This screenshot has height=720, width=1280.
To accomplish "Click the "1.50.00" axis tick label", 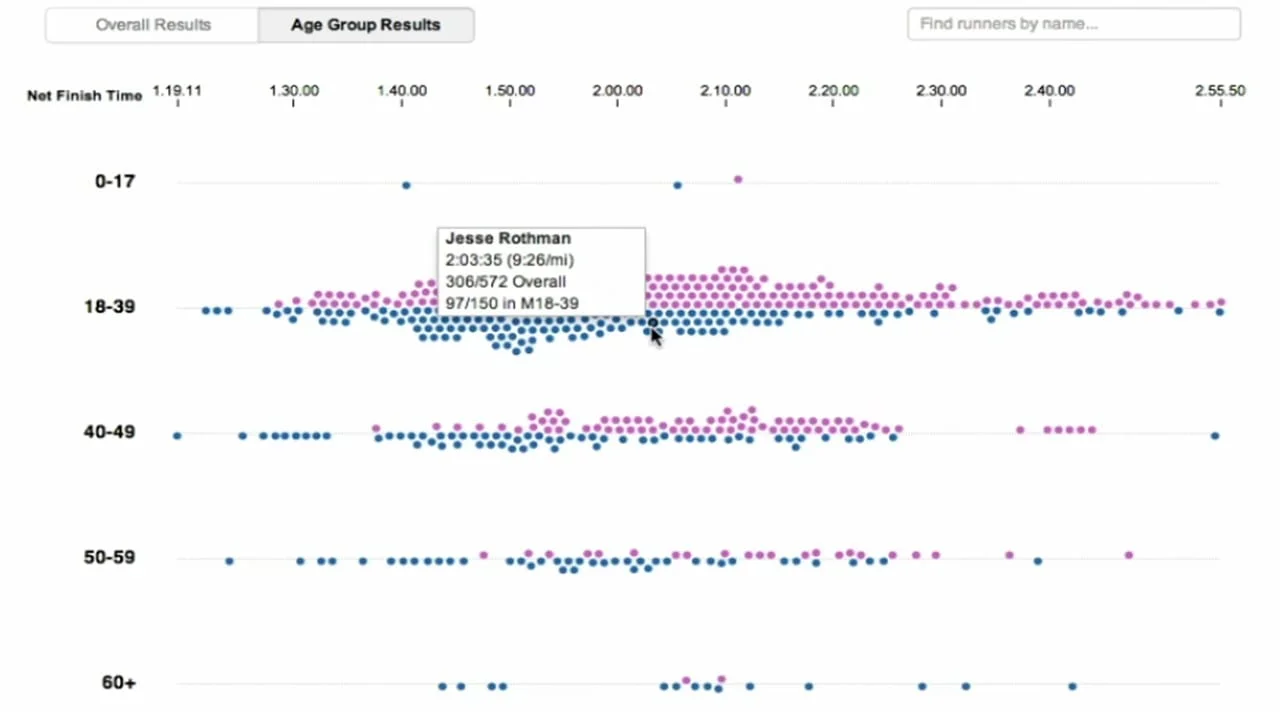I will pos(510,90).
